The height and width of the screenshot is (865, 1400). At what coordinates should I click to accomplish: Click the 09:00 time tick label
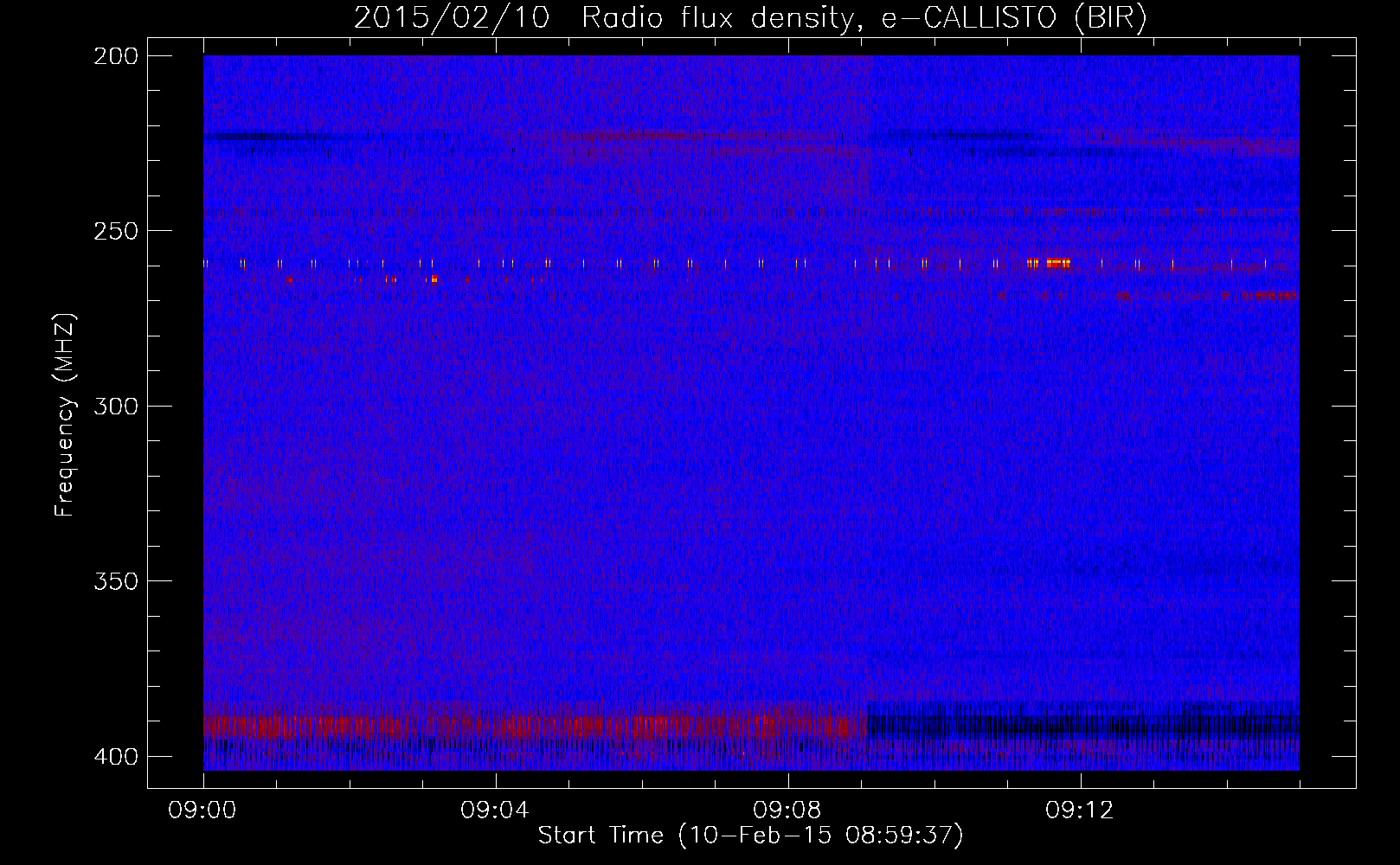[202, 811]
